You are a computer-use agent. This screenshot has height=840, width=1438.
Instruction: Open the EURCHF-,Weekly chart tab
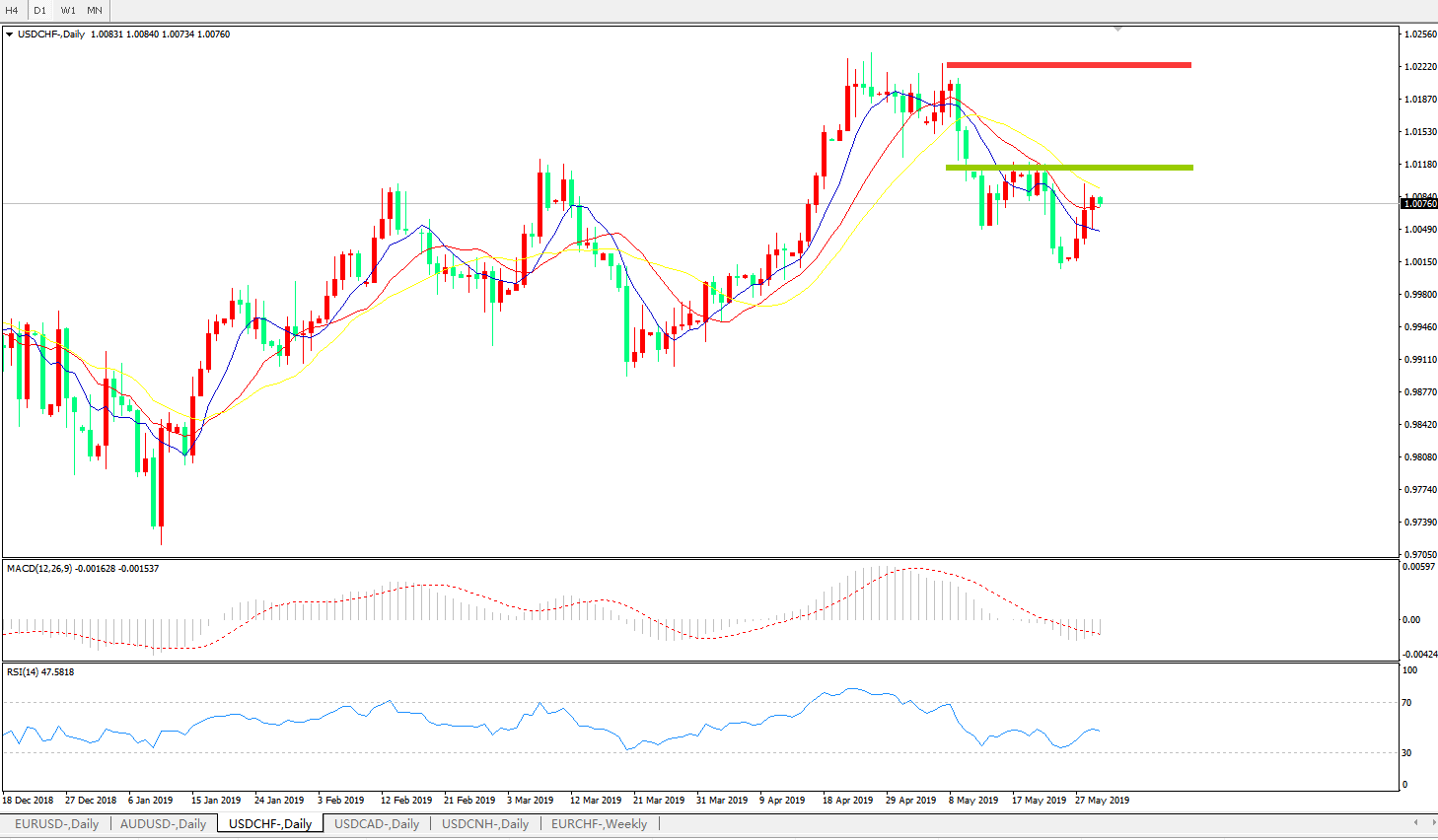pos(599,824)
